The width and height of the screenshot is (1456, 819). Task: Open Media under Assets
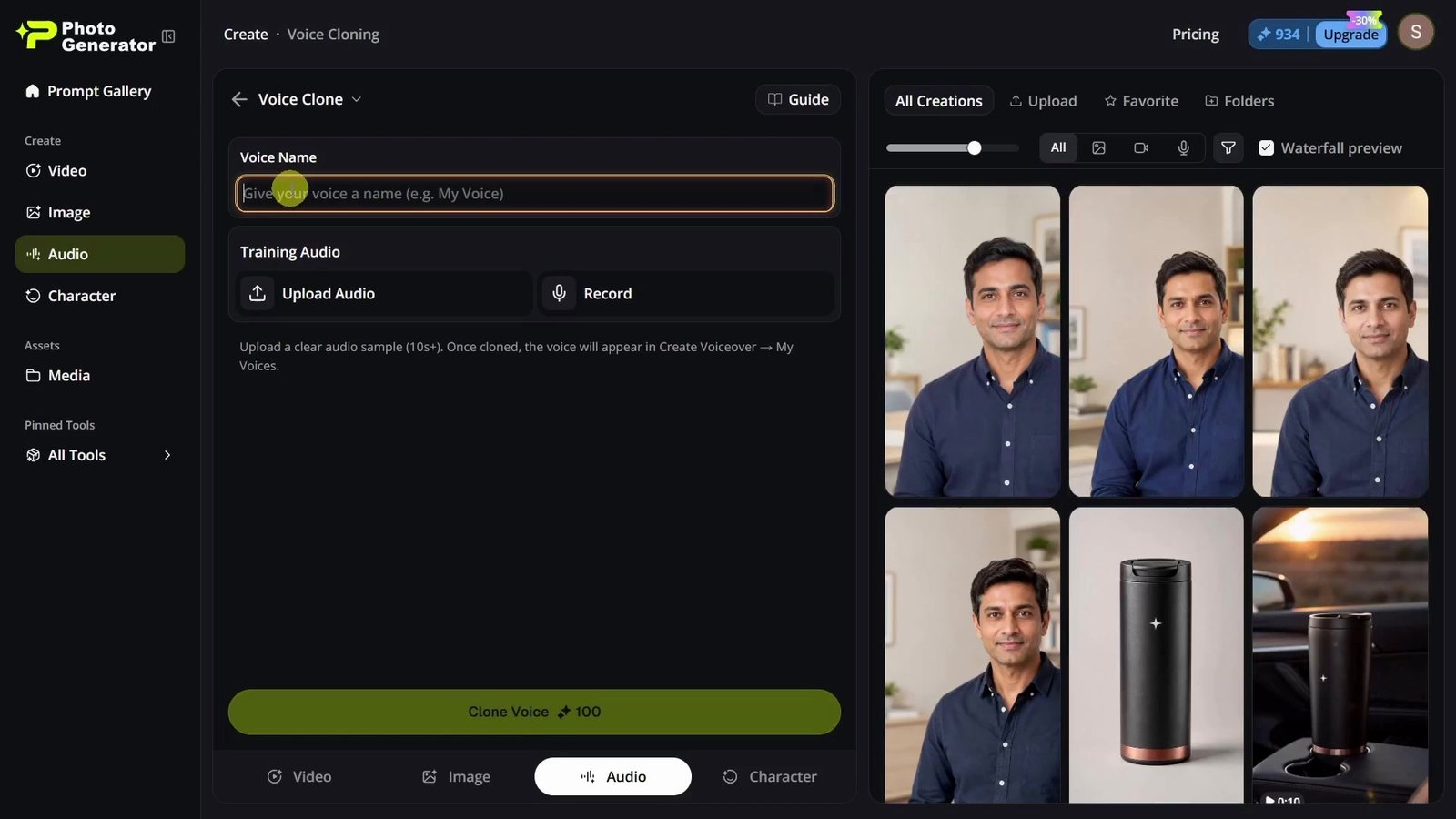pos(100,375)
